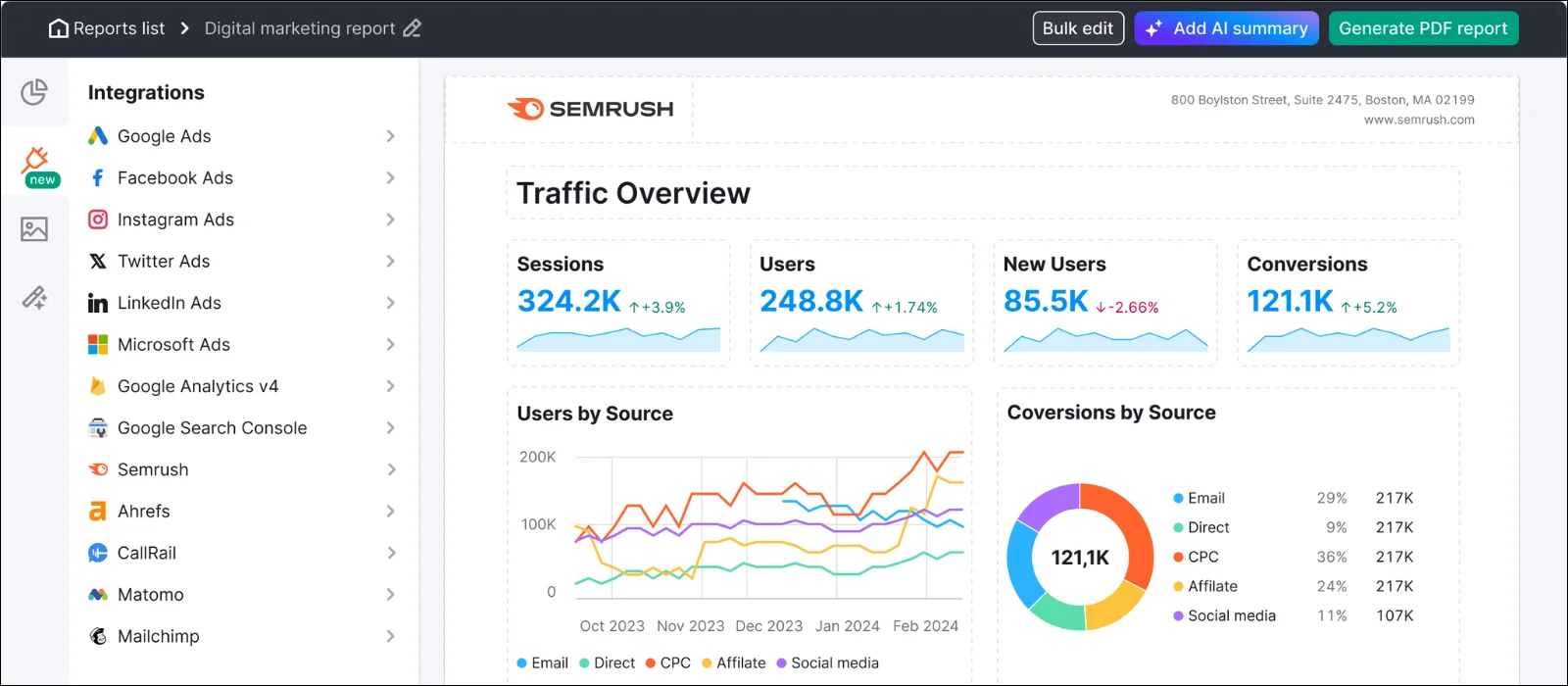The width and height of the screenshot is (1568, 686).
Task: Click the Digital marketing report title
Action: [299, 28]
